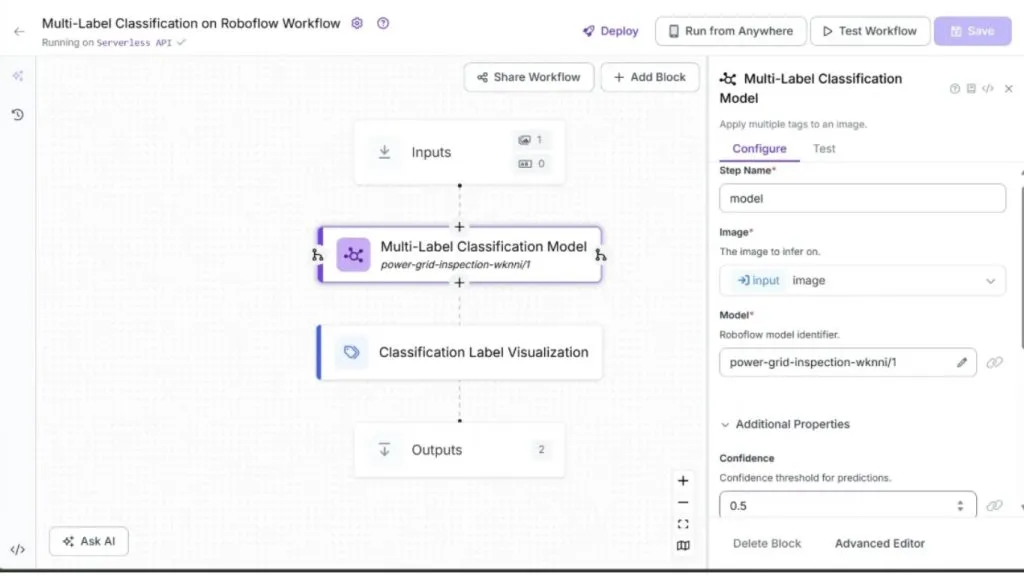The height and width of the screenshot is (576, 1024).
Task: Click Serverless API link
Action: pos(134,43)
